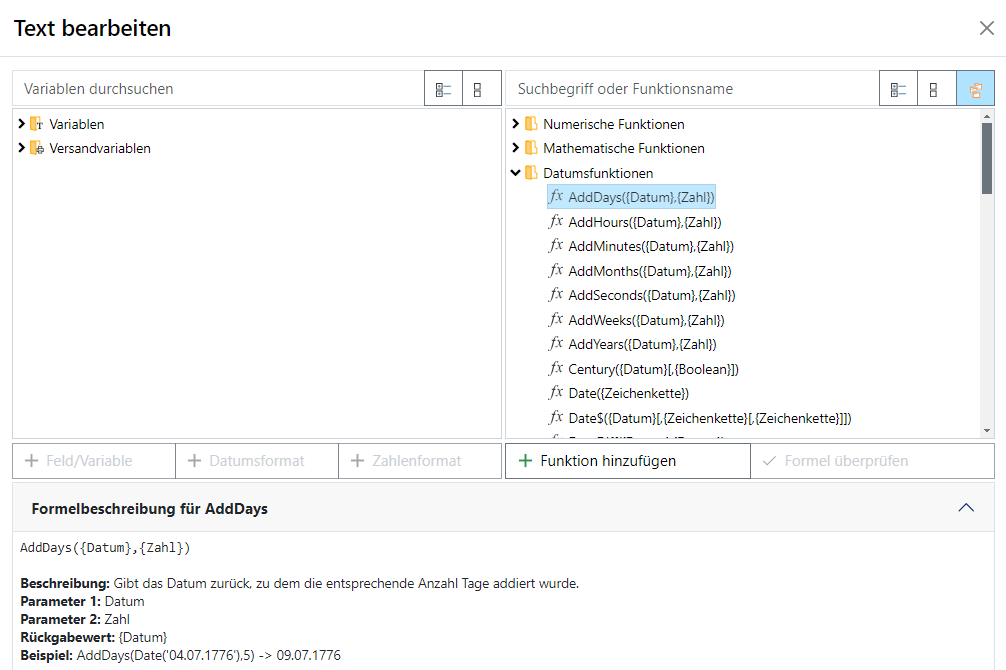Collapse all nodes in the variables tree
1006x670 pixels.
pyautogui.click(x=481, y=89)
